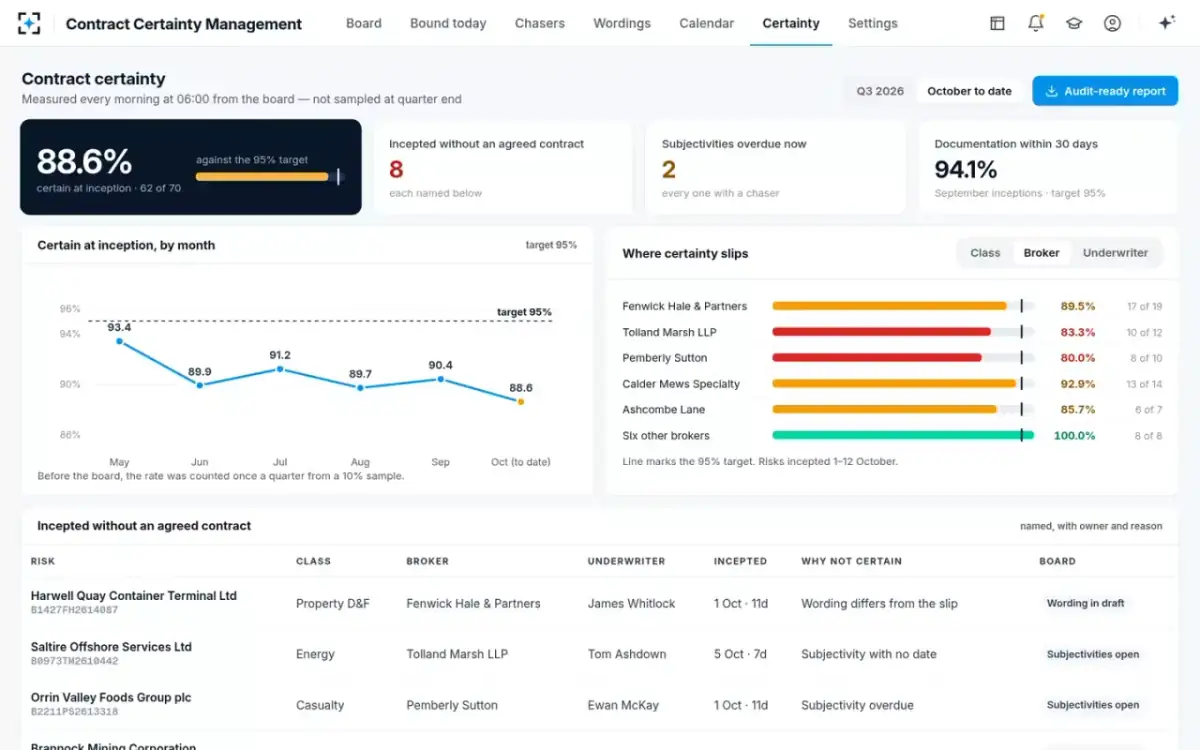Click the Jun 89.9 data point
This screenshot has width=1200, height=750.
click(x=199, y=385)
